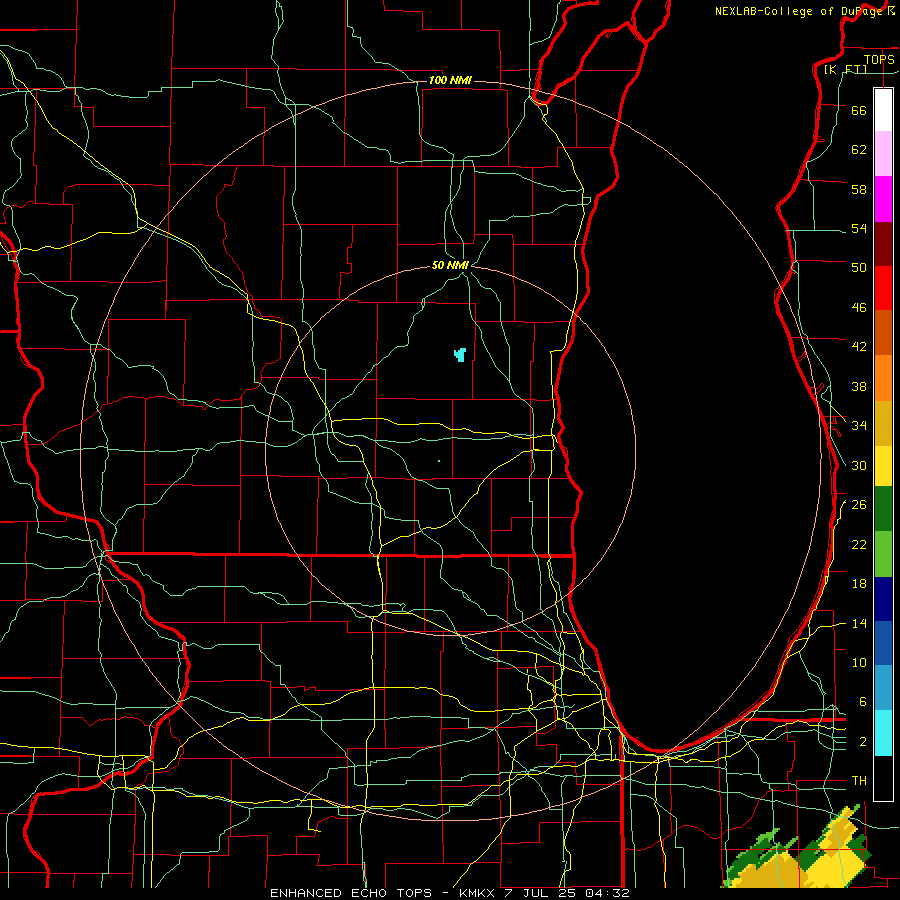Click the "22" legend value
This screenshot has width=900, height=900.
click(859, 544)
